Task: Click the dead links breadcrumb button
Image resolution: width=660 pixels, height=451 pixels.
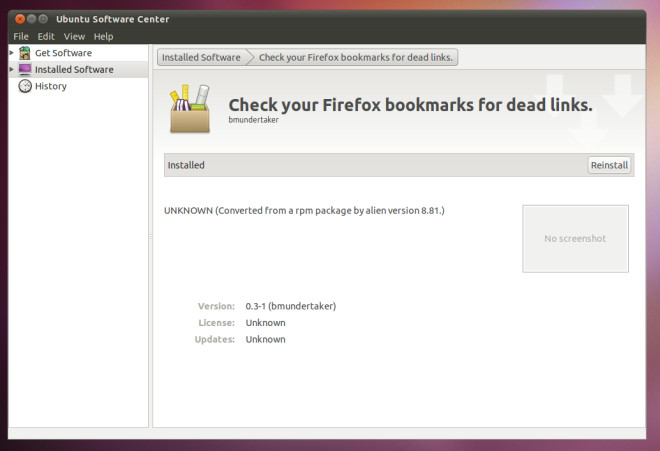Action: pyautogui.click(x=356, y=57)
